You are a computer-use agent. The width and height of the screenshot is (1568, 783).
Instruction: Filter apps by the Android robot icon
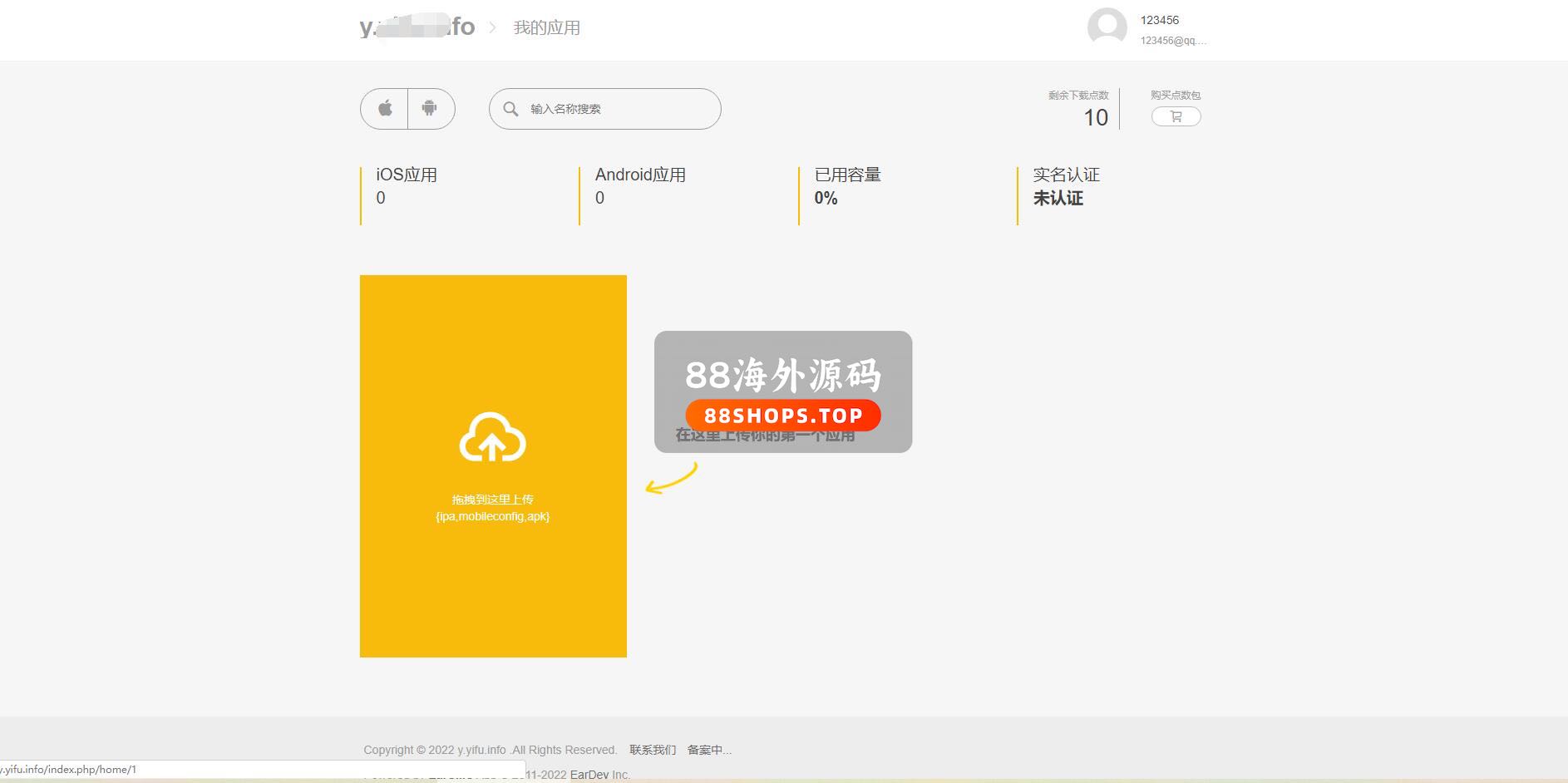tap(430, 109)
